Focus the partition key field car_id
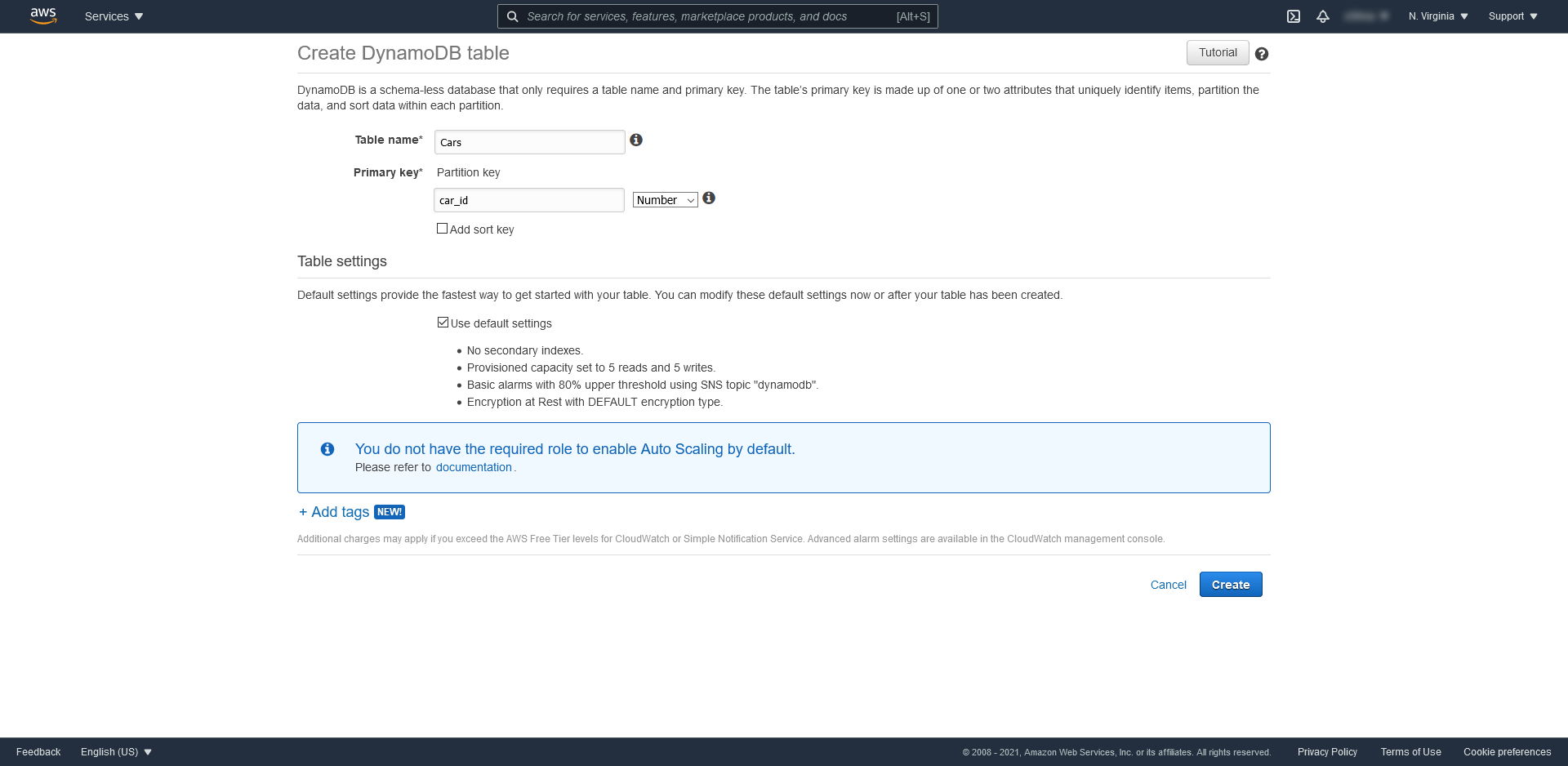The width and height of the screenshot is (1568, 766). point(529,200)
